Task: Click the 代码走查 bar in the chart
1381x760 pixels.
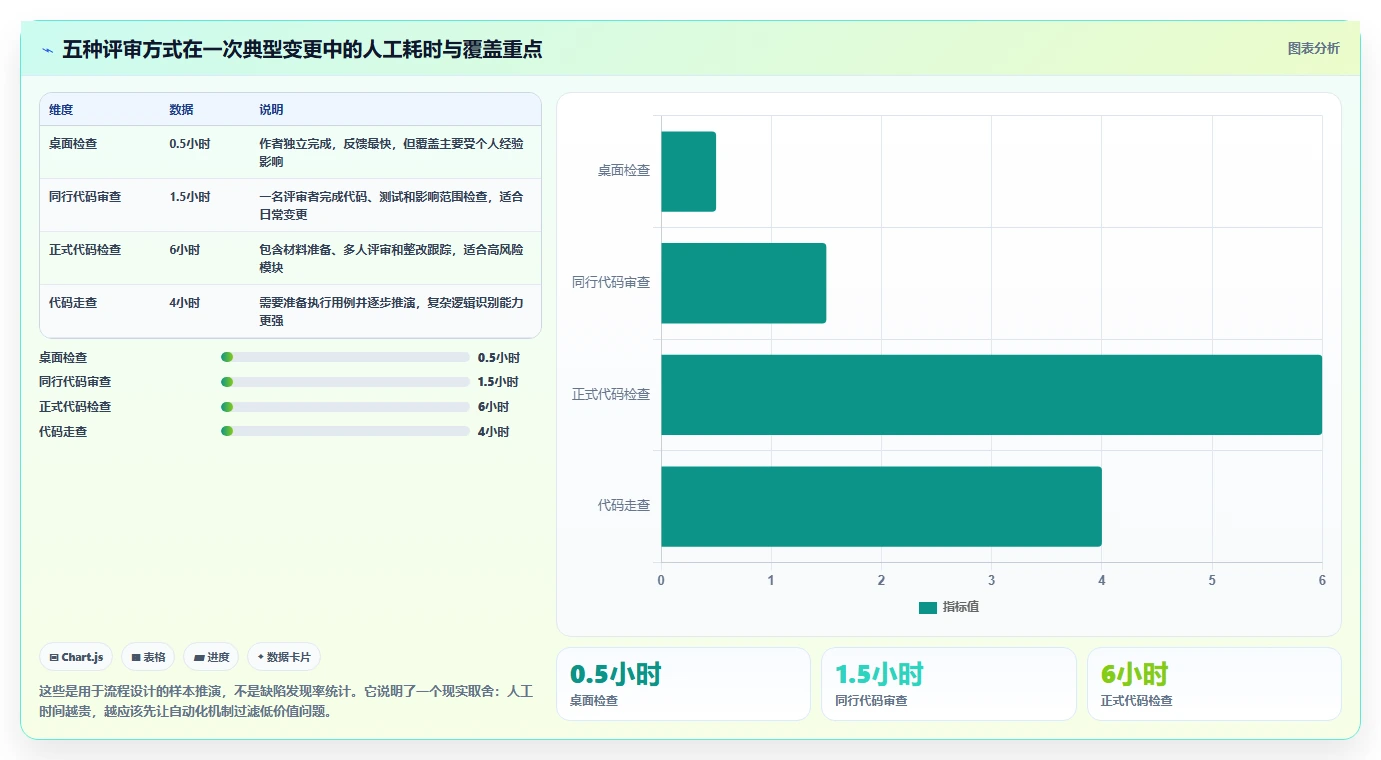Action: click(x=881, y=506)
